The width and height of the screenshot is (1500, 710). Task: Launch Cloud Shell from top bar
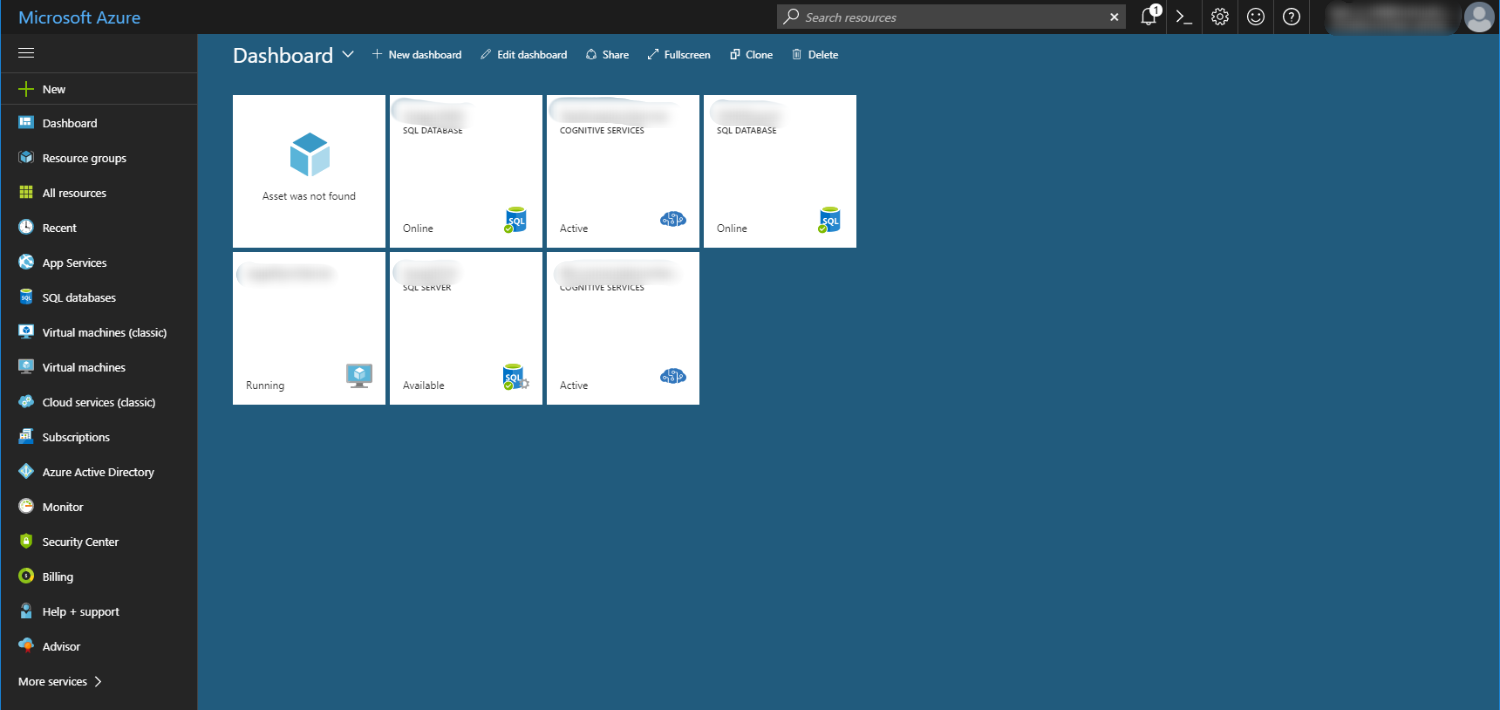[x=1184, y=17]
